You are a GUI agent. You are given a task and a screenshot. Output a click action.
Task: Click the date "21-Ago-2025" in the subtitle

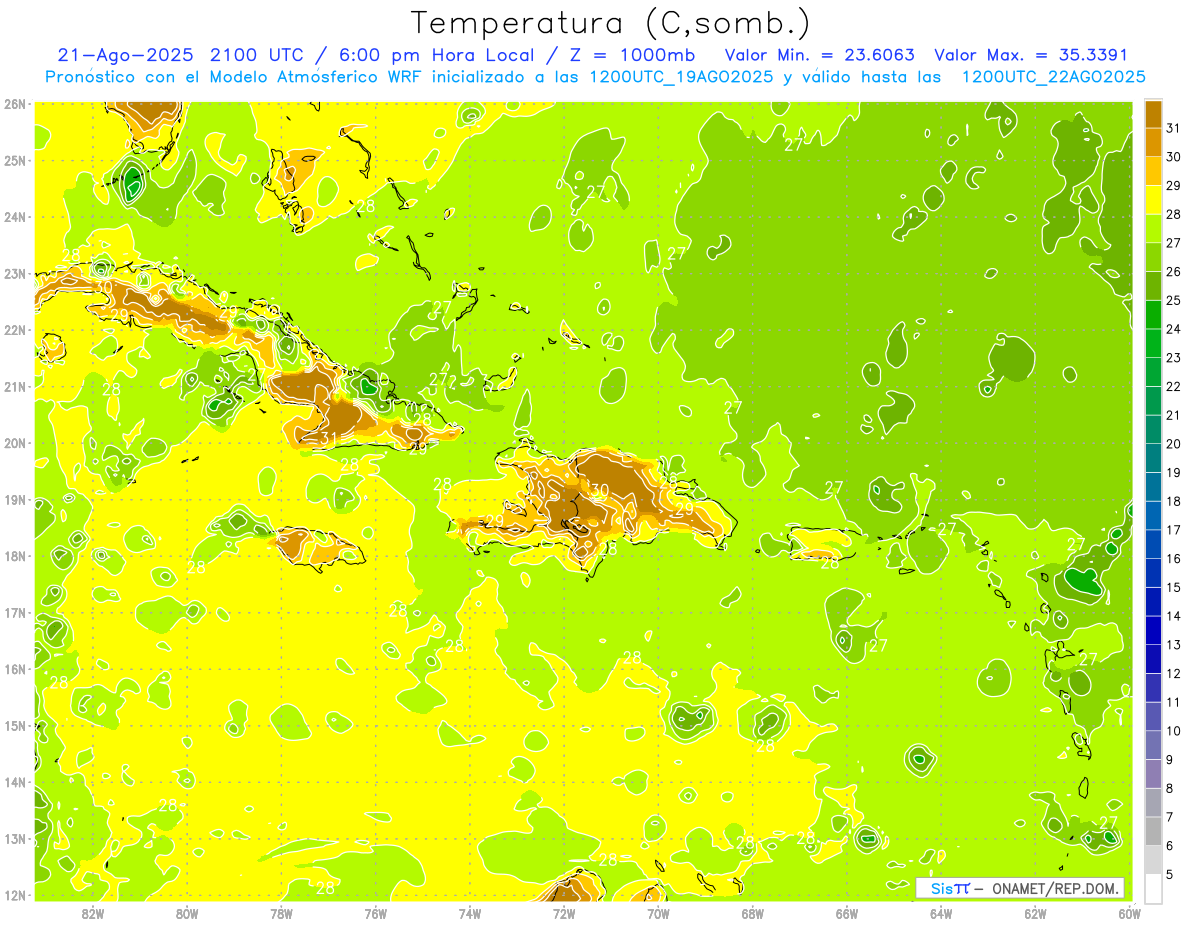pos(126,55)
